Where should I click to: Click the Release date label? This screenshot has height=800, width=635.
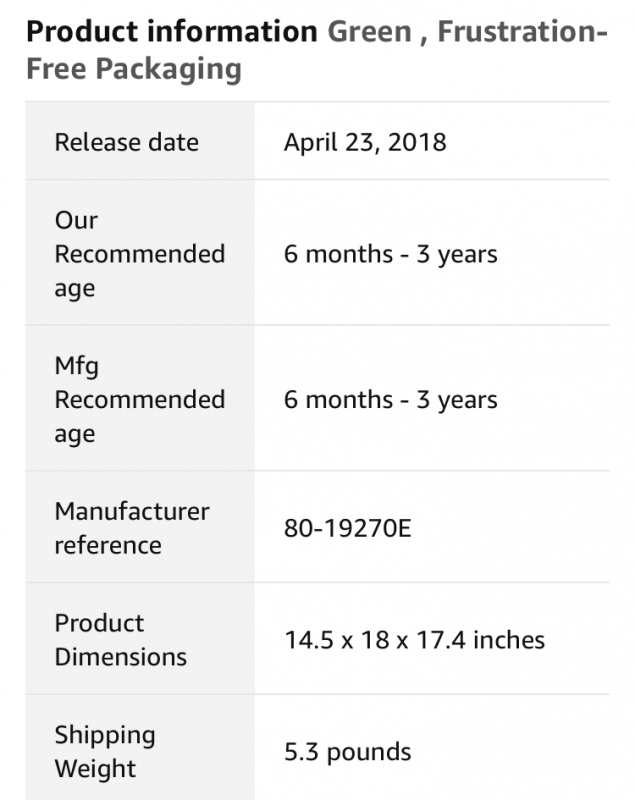tap(126, 142)
